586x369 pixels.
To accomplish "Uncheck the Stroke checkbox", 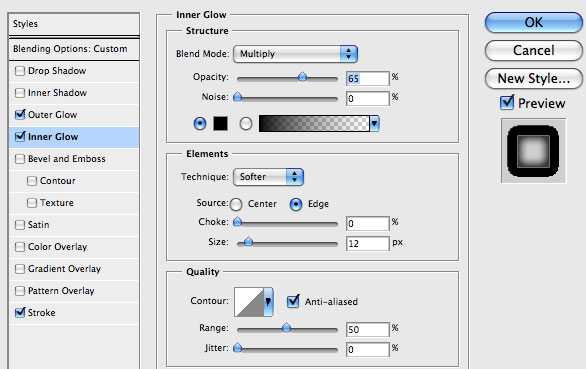I will (20, 313).
